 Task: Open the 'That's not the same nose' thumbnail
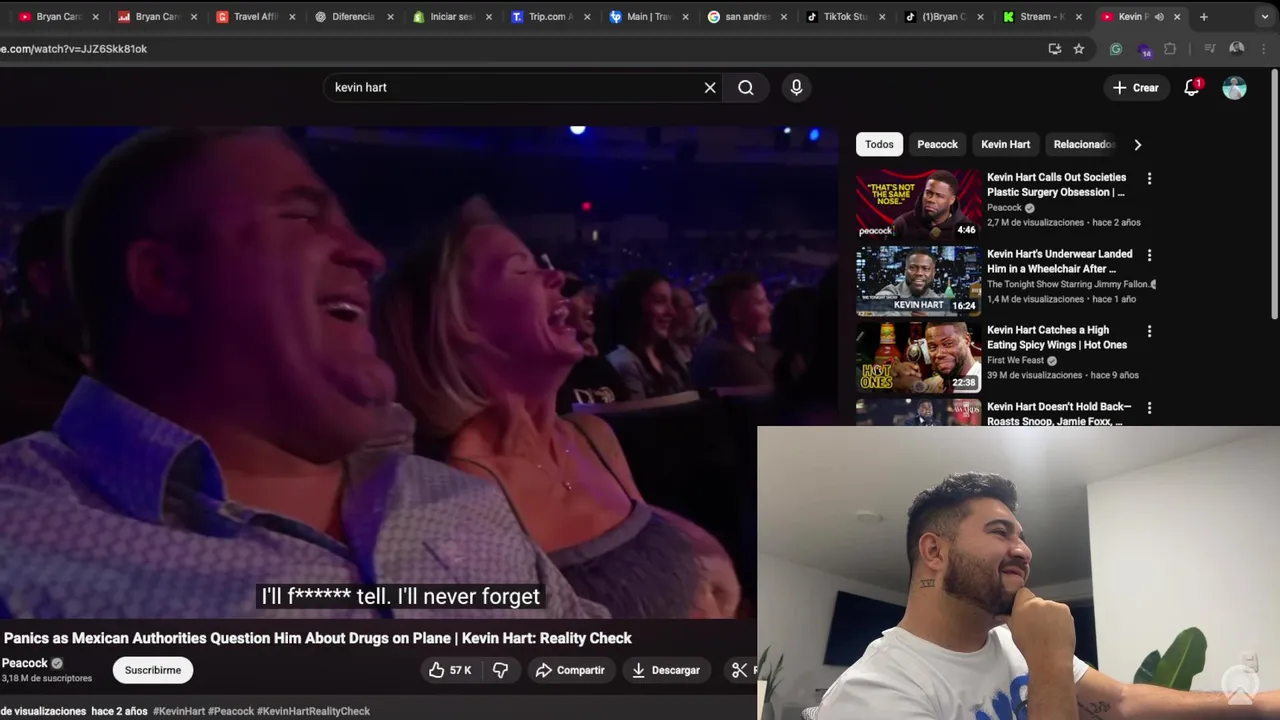[918, 204]
